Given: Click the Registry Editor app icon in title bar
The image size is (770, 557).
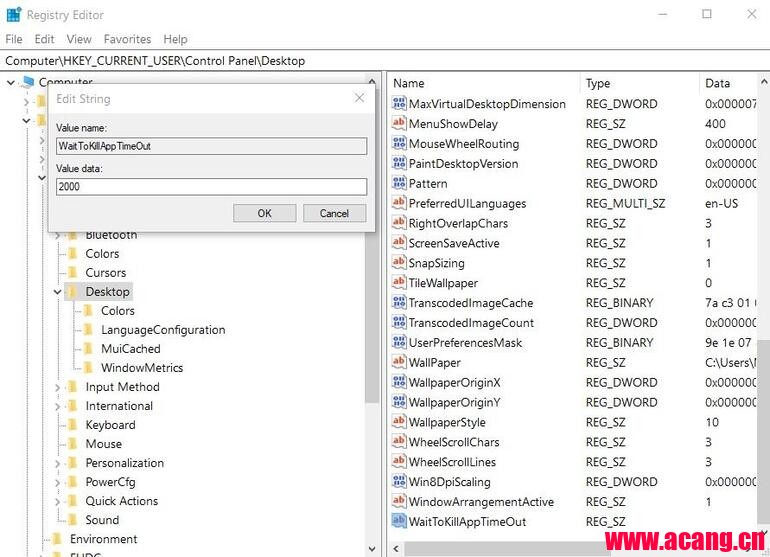Looking at the screenshot, I should (14, 15).
